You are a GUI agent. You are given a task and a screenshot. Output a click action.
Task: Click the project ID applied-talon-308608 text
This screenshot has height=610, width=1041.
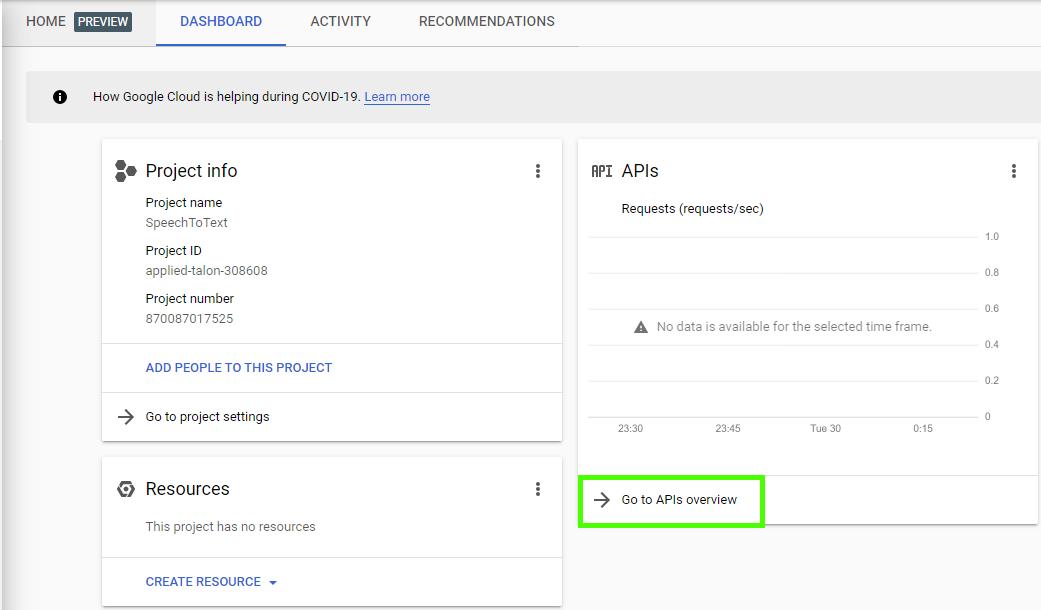tap(206, 270)
